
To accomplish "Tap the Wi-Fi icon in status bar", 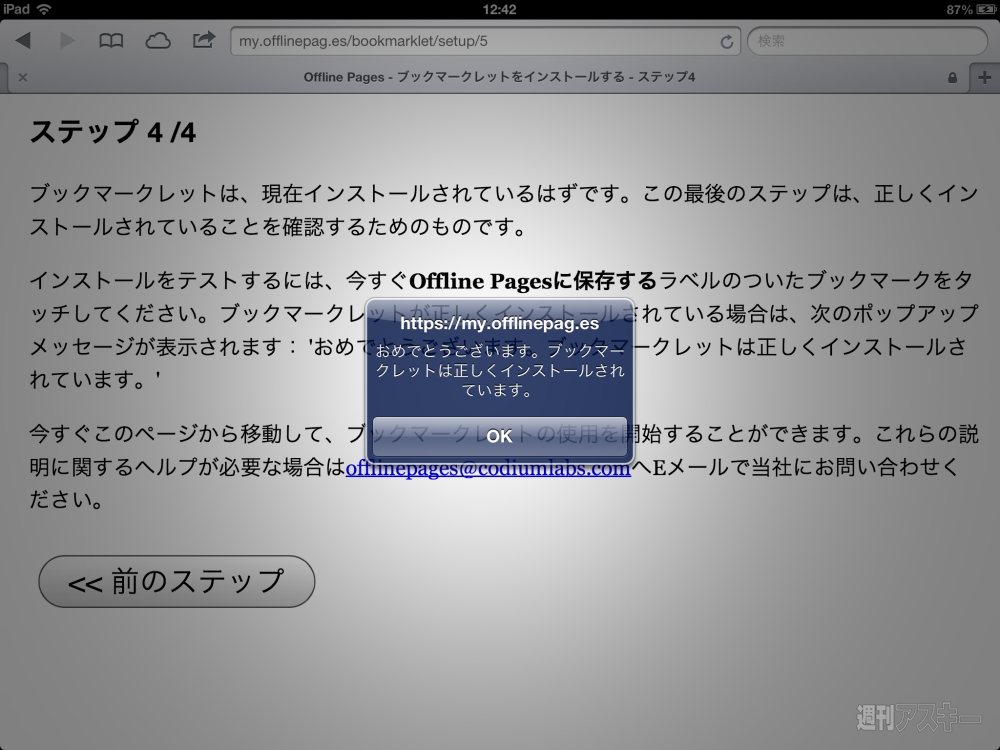I will 43,9.
